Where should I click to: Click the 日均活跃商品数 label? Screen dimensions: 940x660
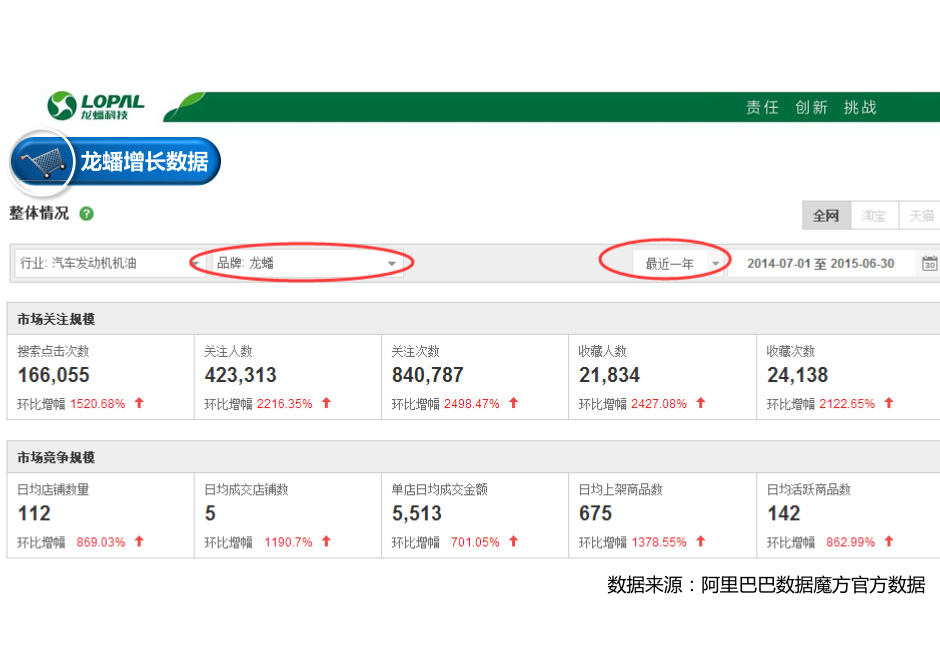point(809,490)
